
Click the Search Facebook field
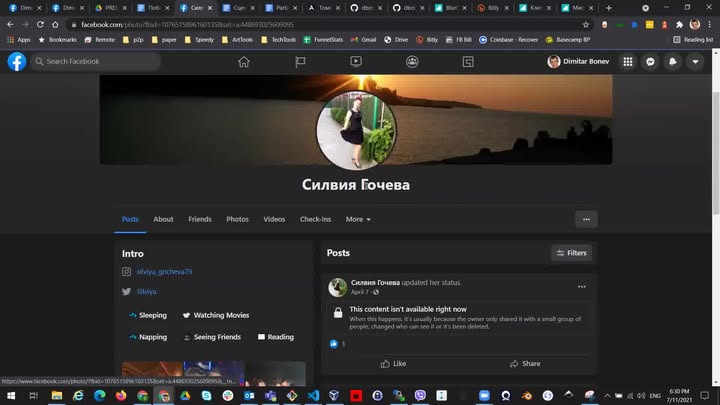(x=96, y=62)
